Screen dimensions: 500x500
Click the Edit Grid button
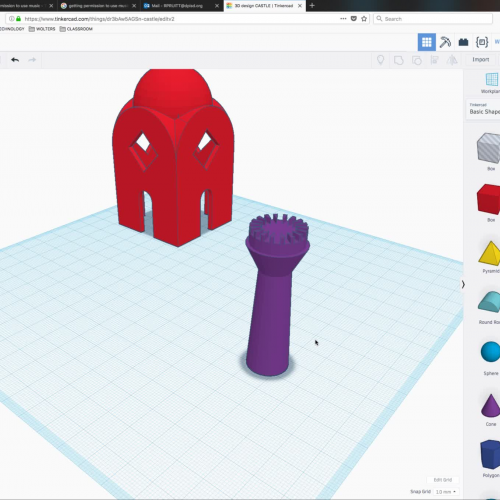tap(443, 480)
